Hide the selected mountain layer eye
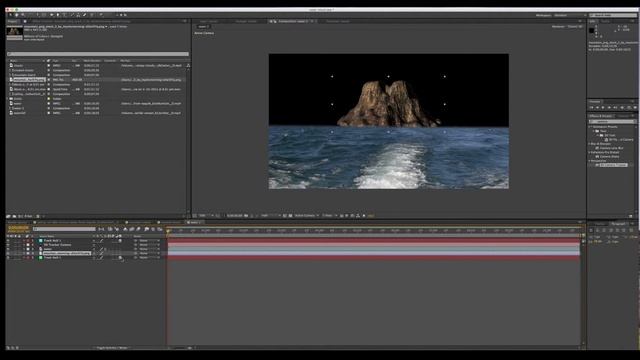The height and width of the screenshot is (360, 640). point(7,253)
